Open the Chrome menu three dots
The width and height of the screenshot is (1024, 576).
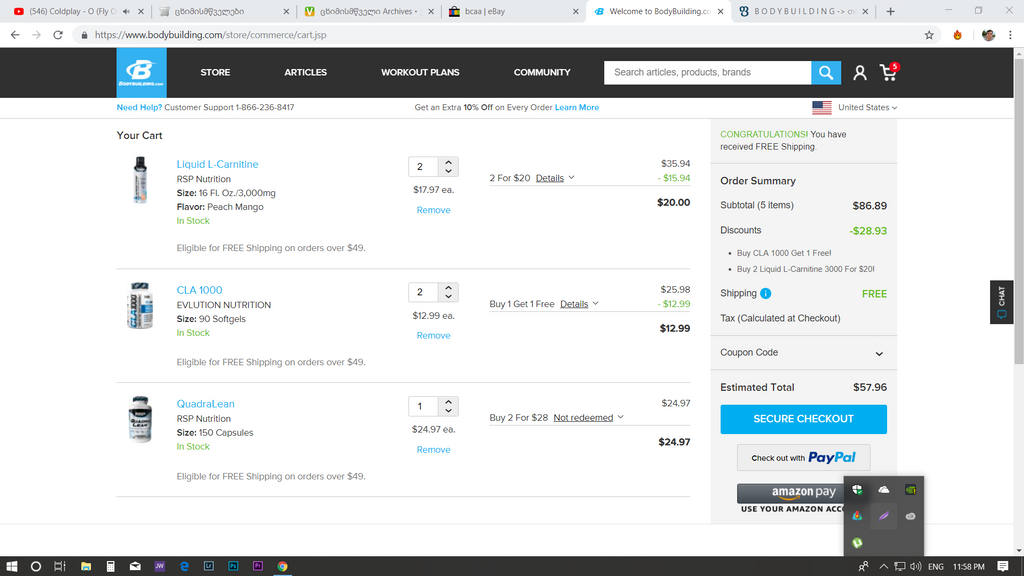tap(1010, 35)
